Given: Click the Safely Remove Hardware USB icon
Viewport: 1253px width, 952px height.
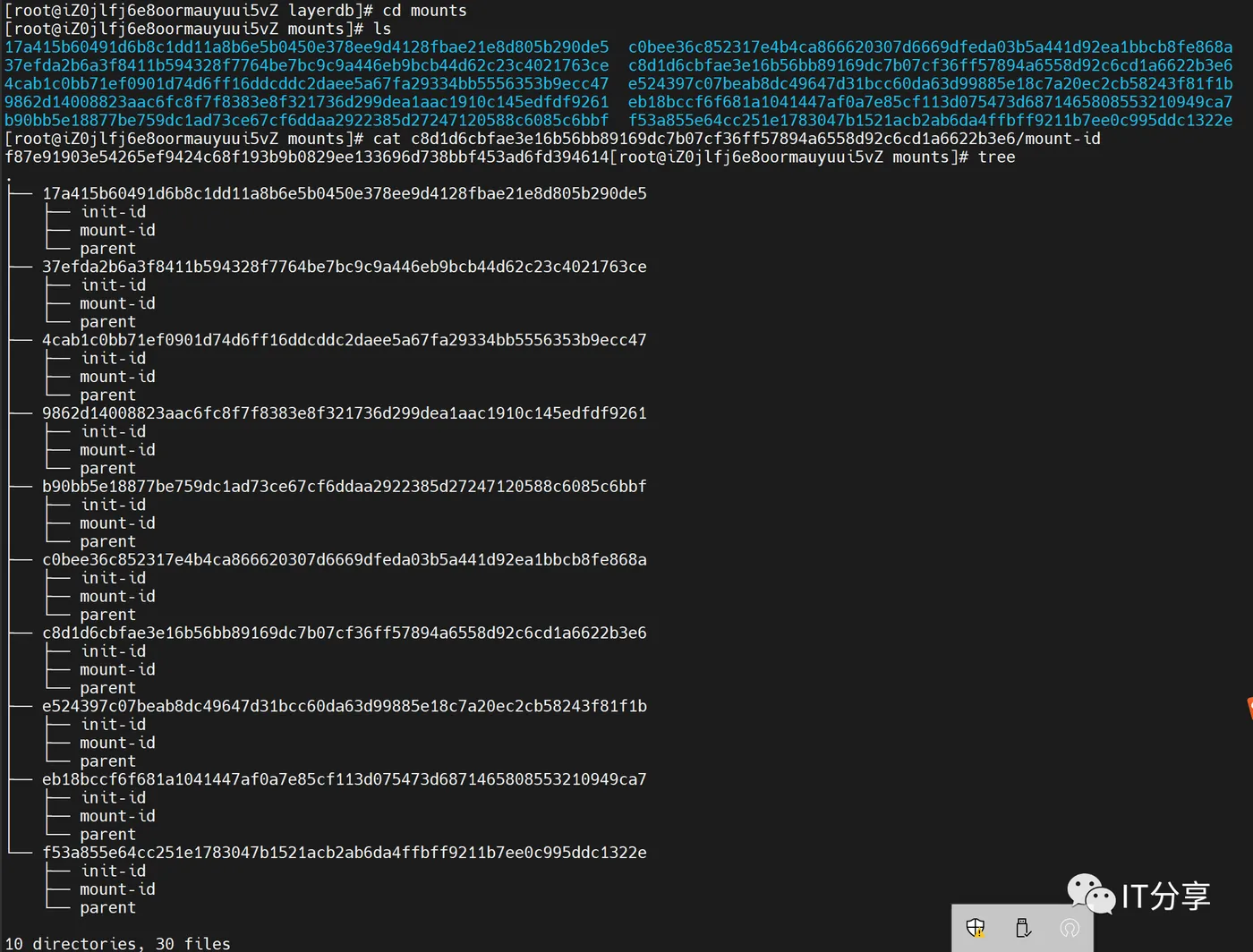Looking at the screenshot, I should point(1023,928).
